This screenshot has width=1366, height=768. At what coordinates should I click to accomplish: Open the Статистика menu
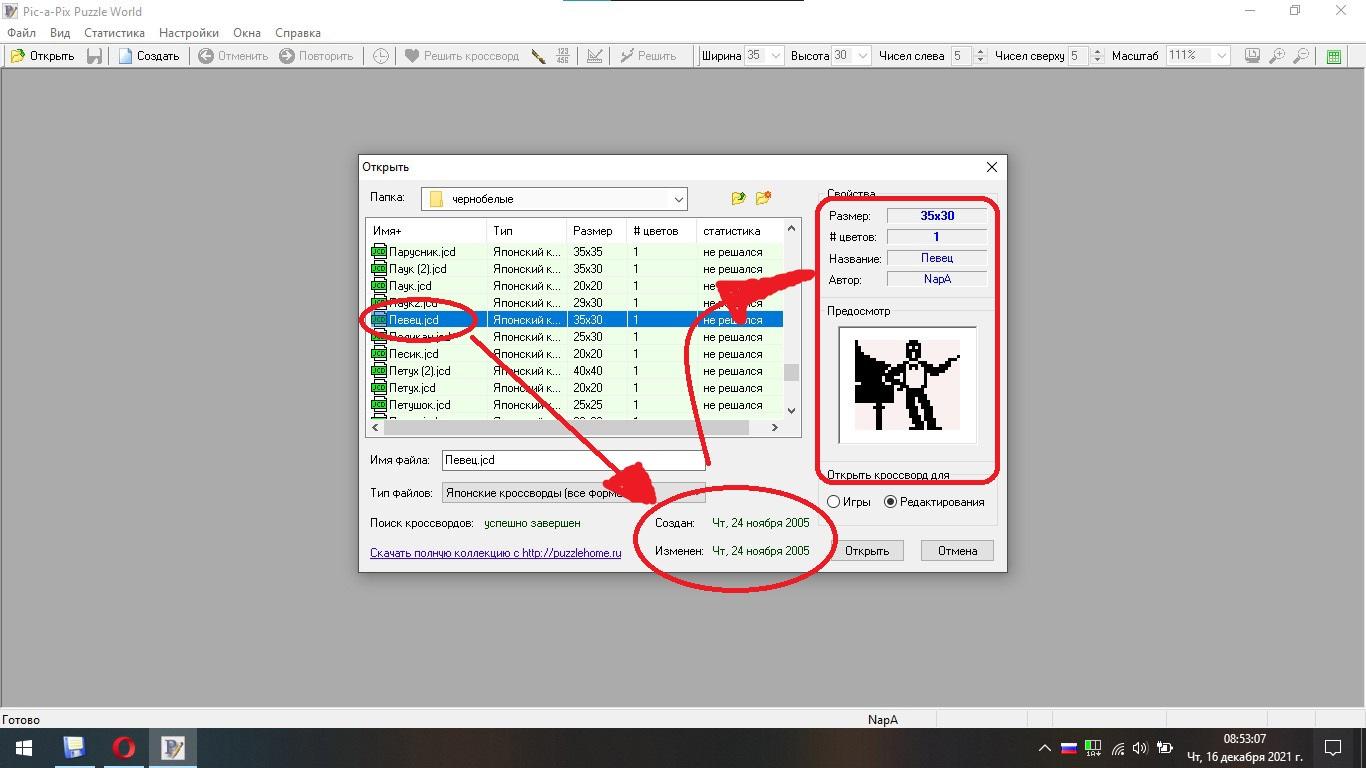coord(114,33)
